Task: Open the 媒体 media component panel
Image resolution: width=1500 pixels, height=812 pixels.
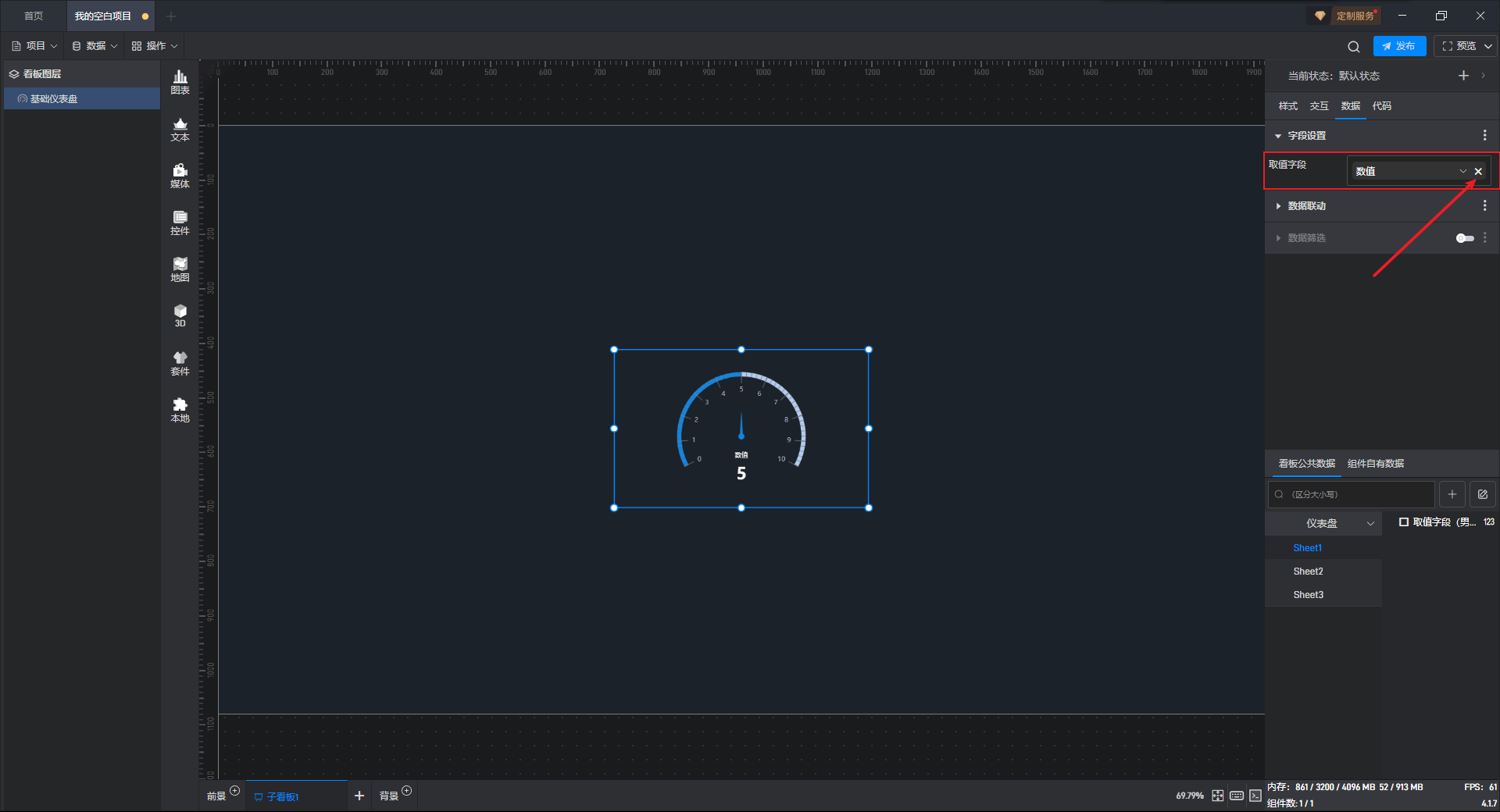Action: click(180, 176)
